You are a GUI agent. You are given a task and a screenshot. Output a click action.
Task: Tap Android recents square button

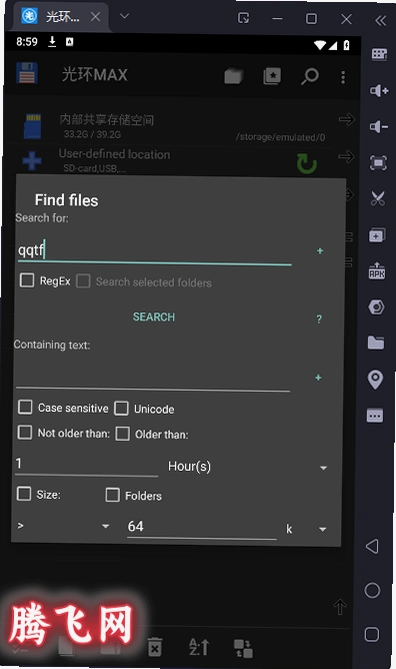[372, 634]
